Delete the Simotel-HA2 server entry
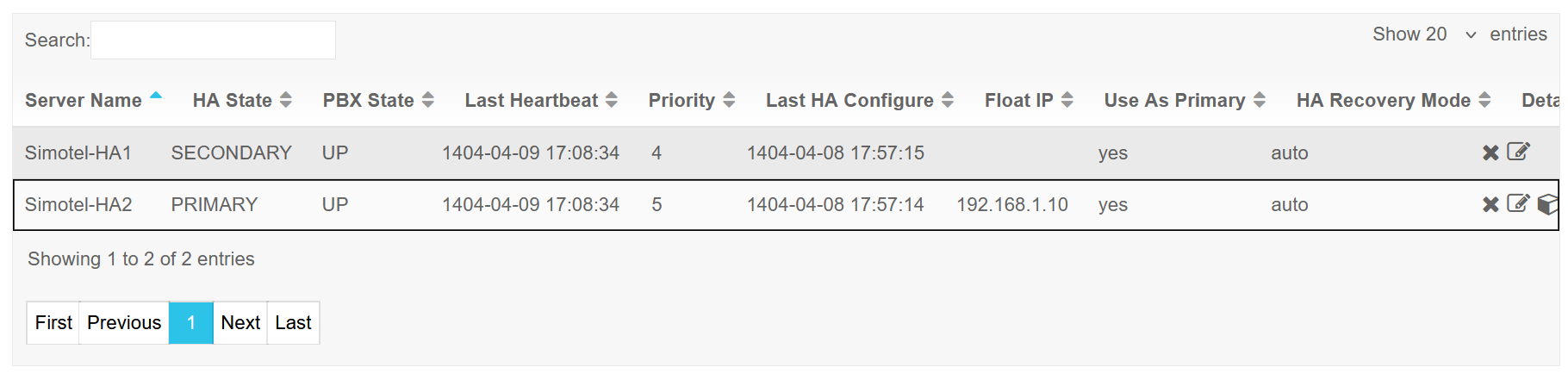Screen dimensions: 1568x386 [x=1490, y=204]
